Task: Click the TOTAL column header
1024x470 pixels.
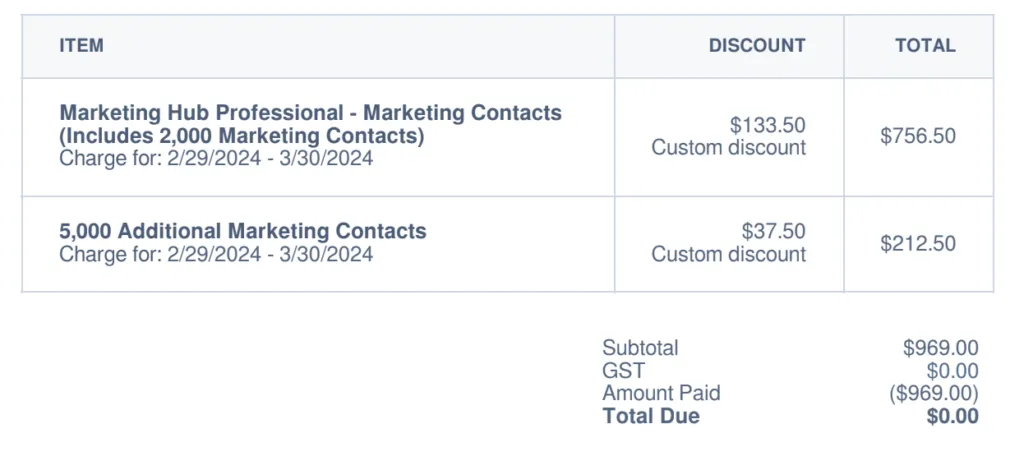Action: click(x=925, y=45)
